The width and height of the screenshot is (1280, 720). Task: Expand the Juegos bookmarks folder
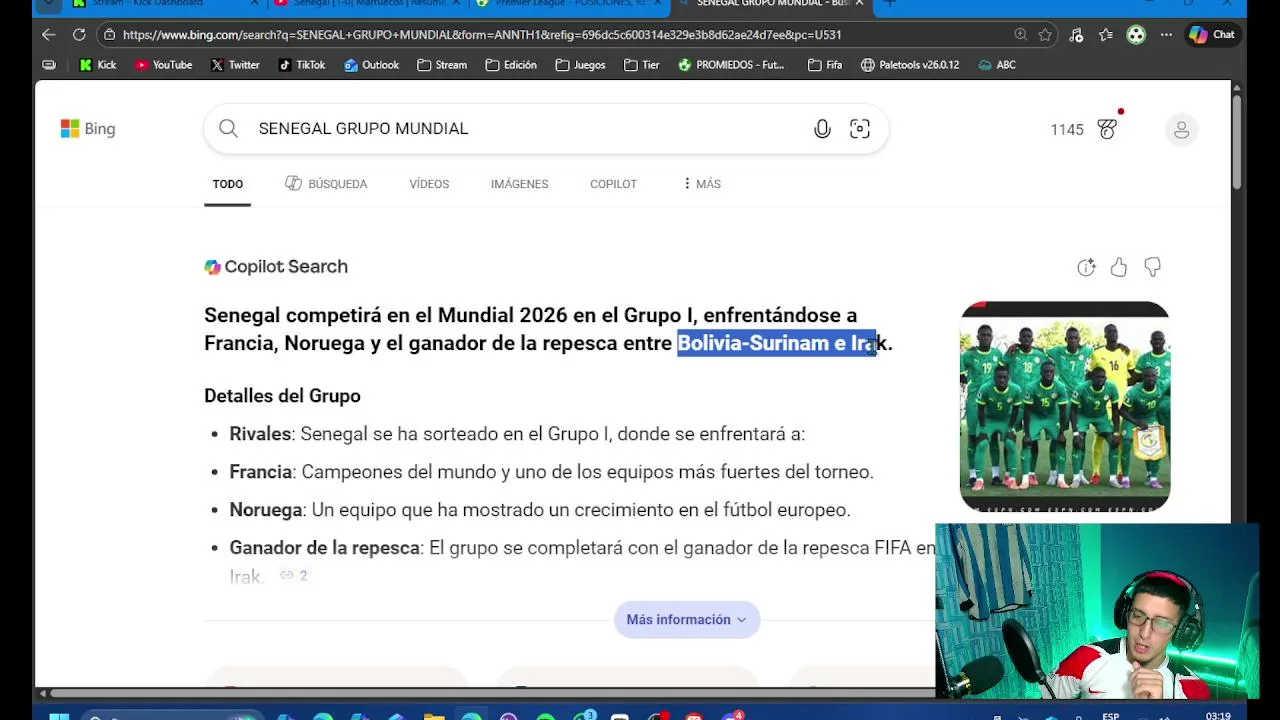click(580, 65)
